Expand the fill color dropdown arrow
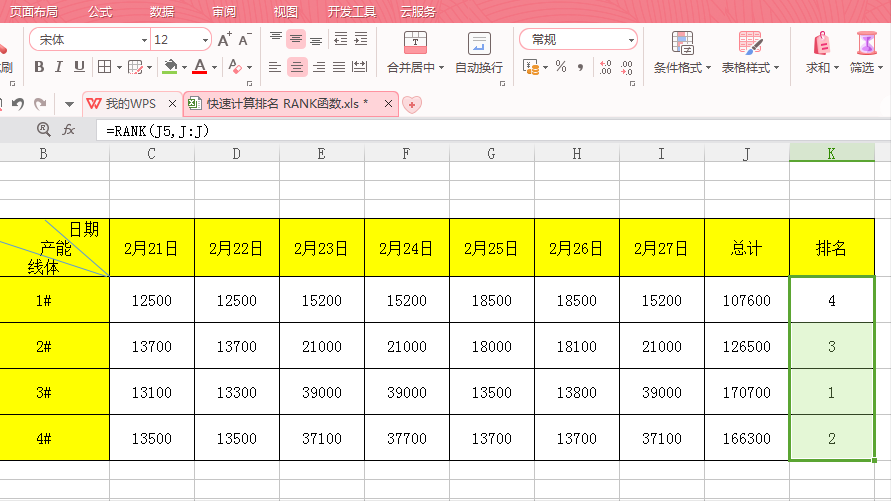This screenshot has width=891, height=501. 184,68
